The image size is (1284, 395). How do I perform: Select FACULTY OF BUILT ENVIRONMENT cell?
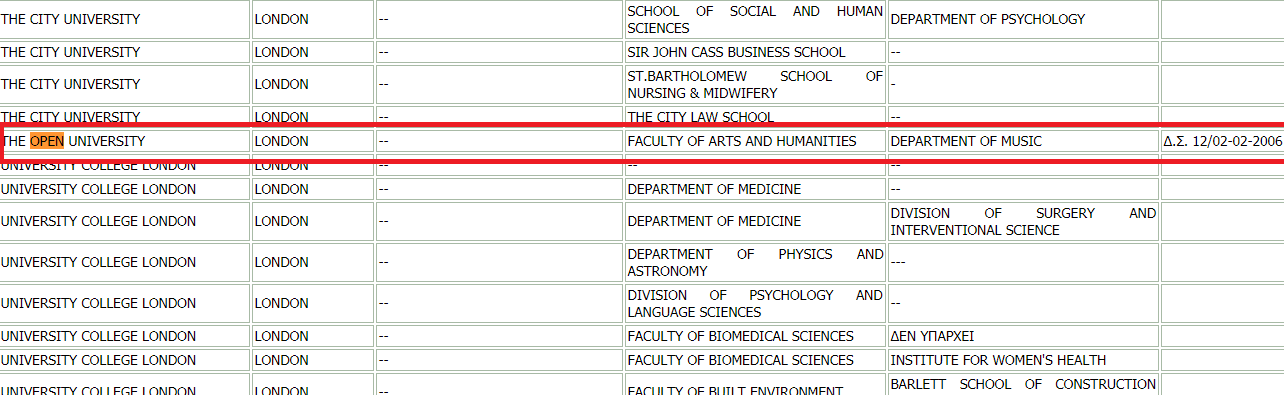point(755,385)
